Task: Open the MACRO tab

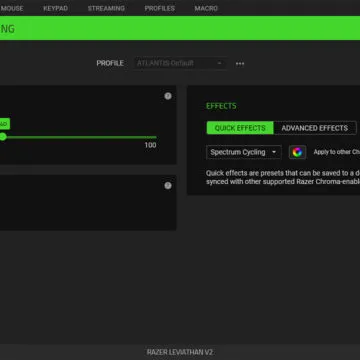Action: pyautogui.click(x=206, y=8)
